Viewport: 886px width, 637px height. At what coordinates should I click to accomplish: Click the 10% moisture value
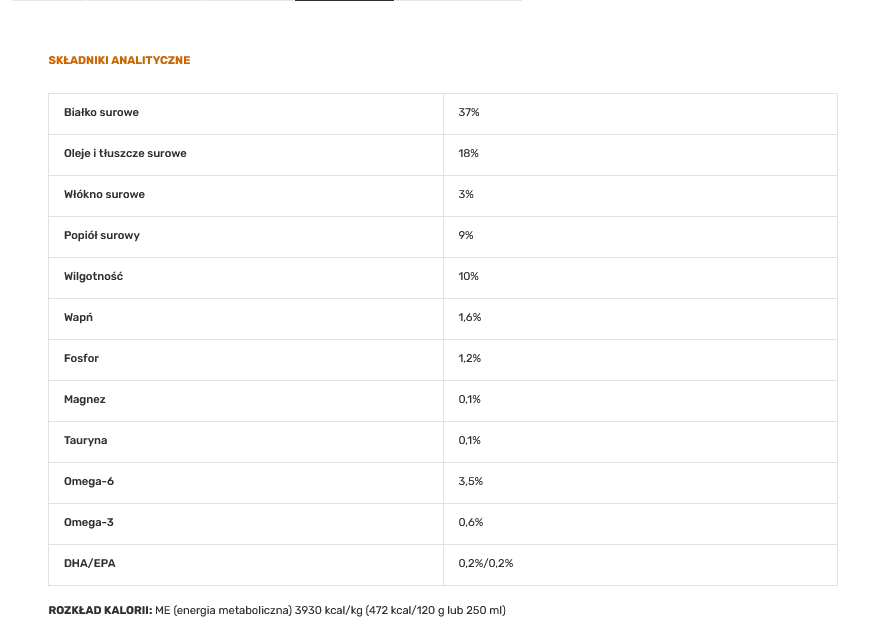click(469, 277)
